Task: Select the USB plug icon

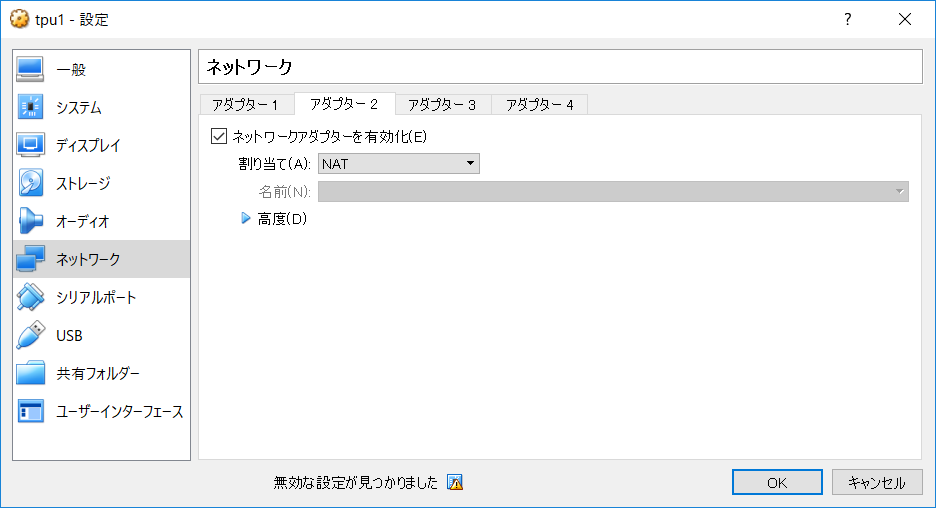Action: point(31,335)
